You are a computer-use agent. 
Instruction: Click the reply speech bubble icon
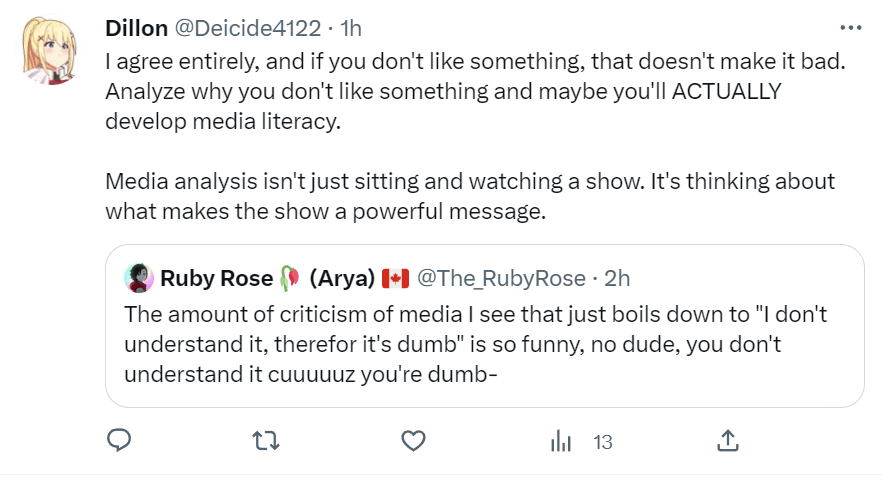point(119,440)
